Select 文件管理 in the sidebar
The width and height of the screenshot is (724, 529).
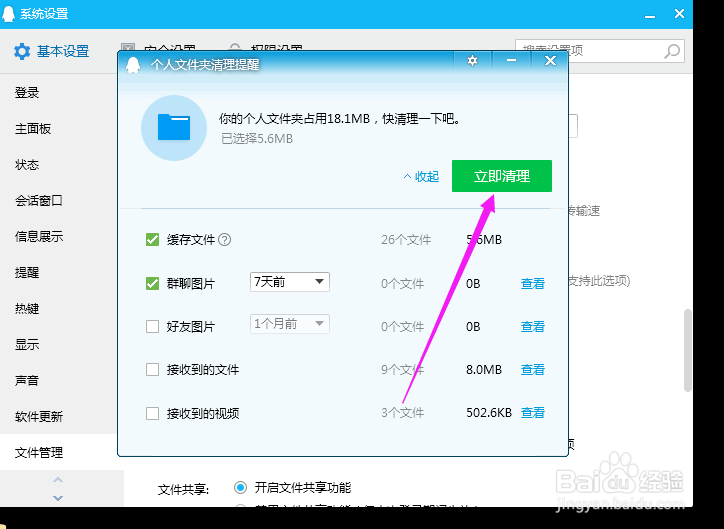tap(58, 453)
